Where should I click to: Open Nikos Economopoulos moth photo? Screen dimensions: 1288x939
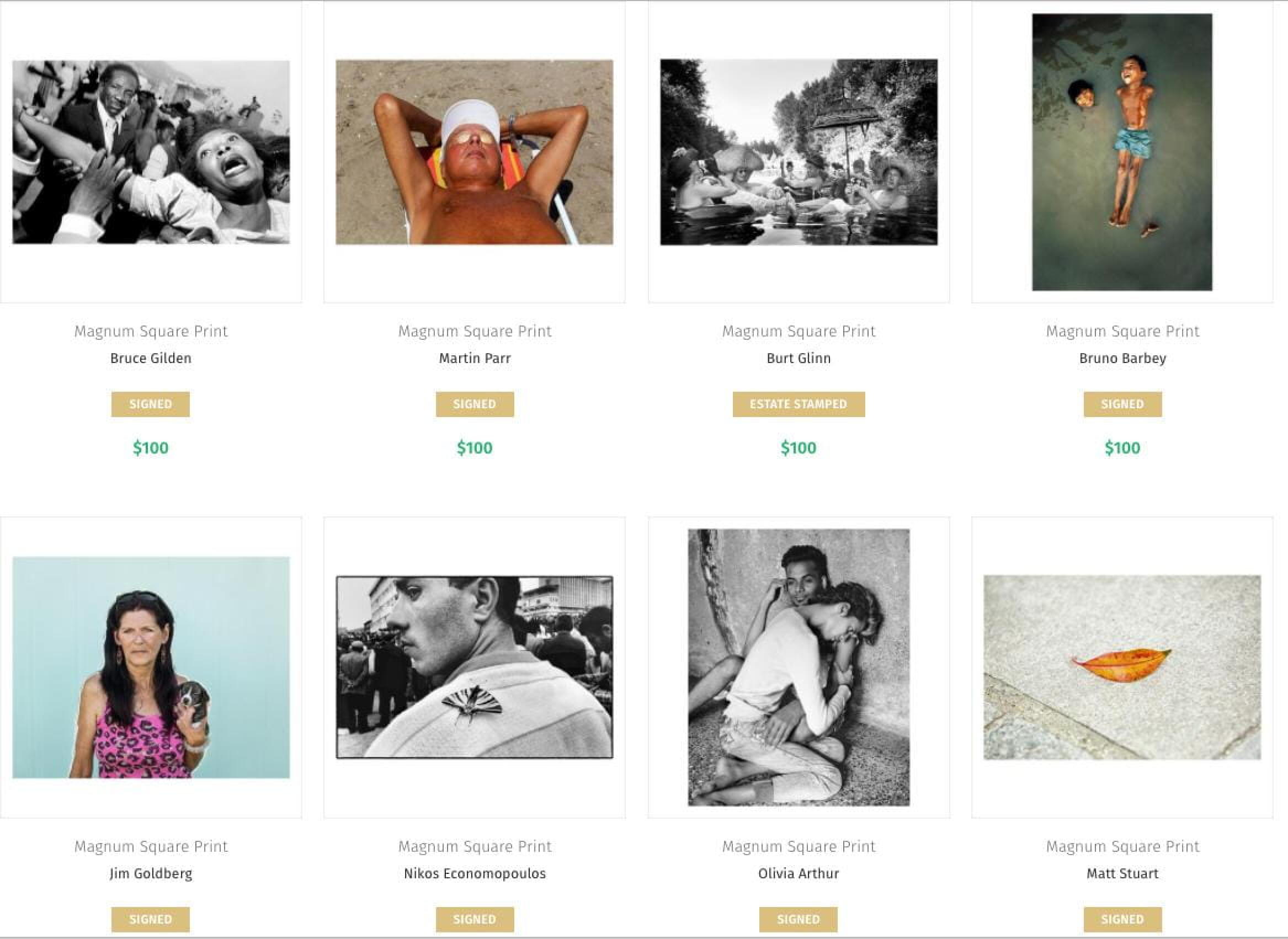point(474,667)
